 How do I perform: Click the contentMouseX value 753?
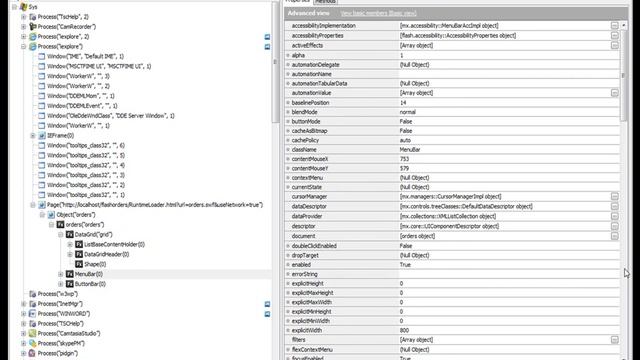[x=404, y=159]
